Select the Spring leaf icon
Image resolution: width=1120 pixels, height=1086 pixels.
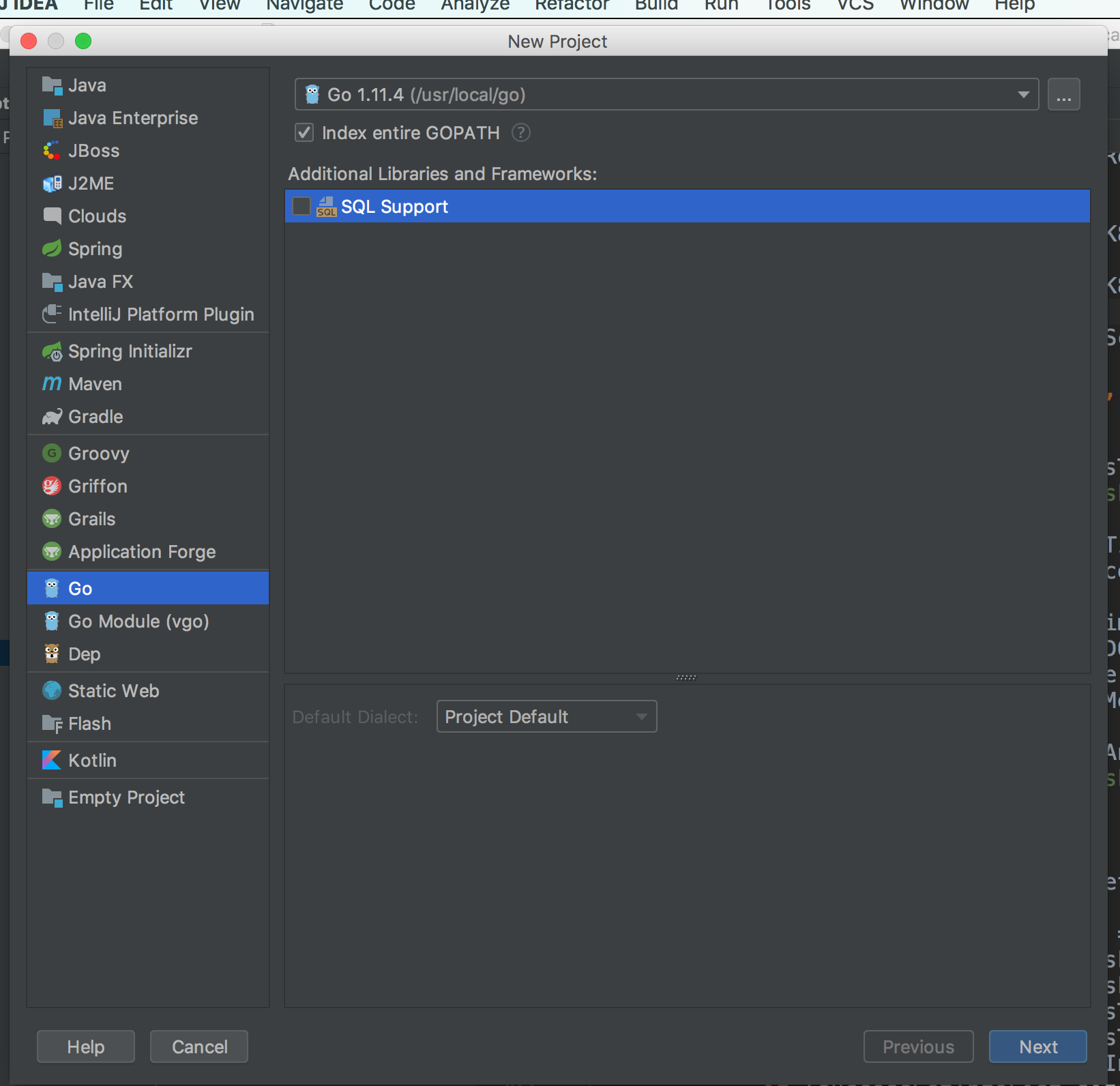tap(52, 249)
